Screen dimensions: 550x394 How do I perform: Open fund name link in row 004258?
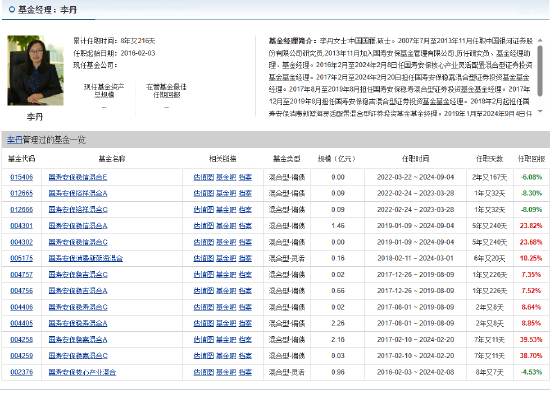pyautogui.click(x=78, y=340)
